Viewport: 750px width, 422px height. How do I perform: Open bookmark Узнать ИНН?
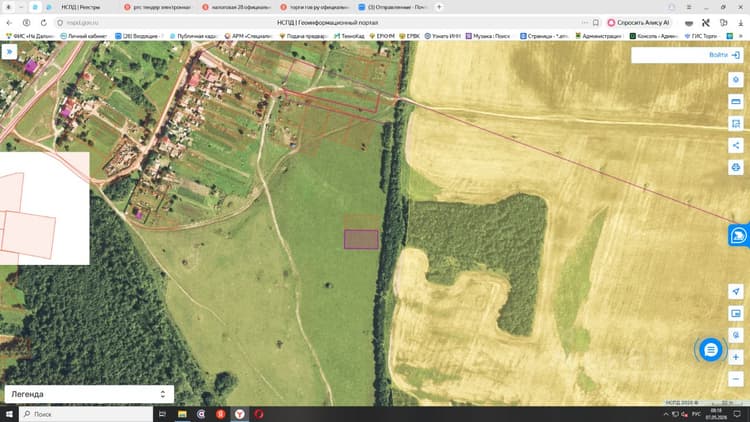pos(442,36)
